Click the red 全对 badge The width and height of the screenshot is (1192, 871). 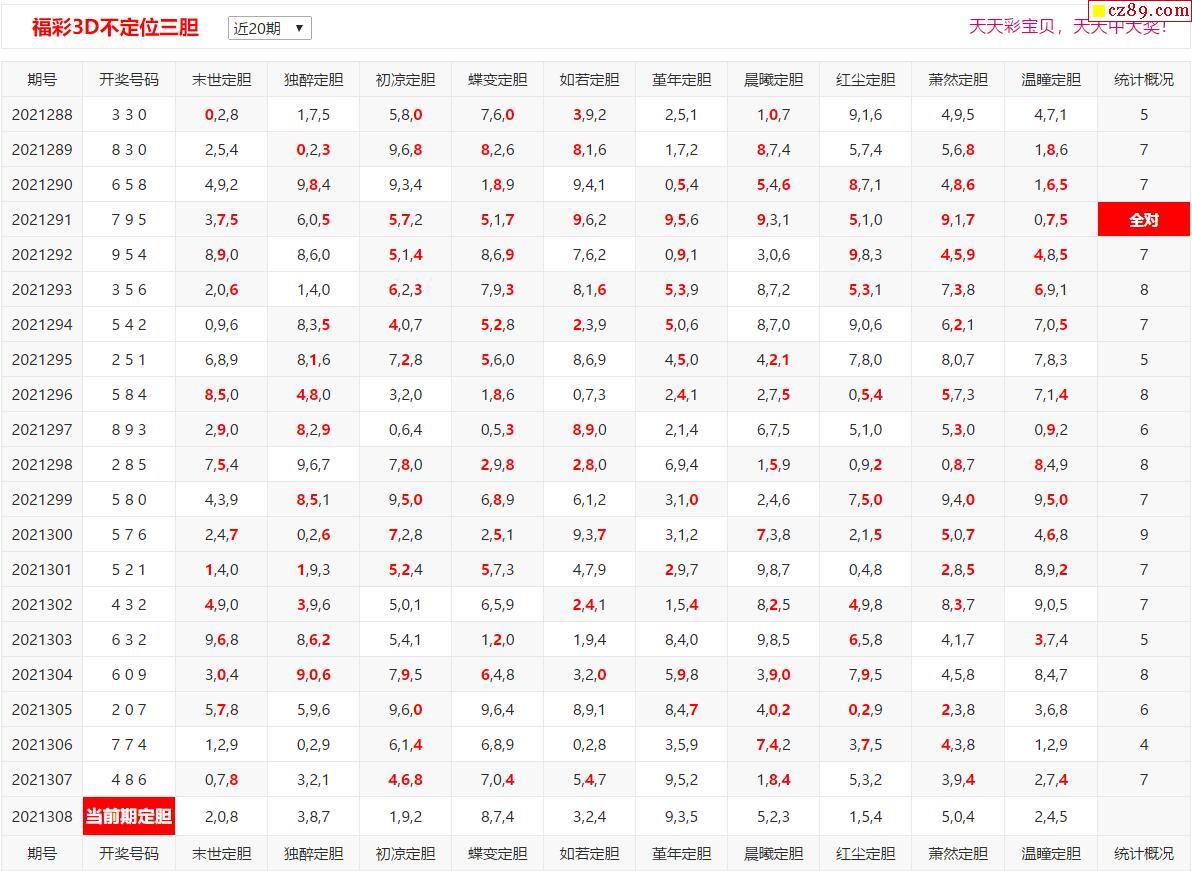1143,219
